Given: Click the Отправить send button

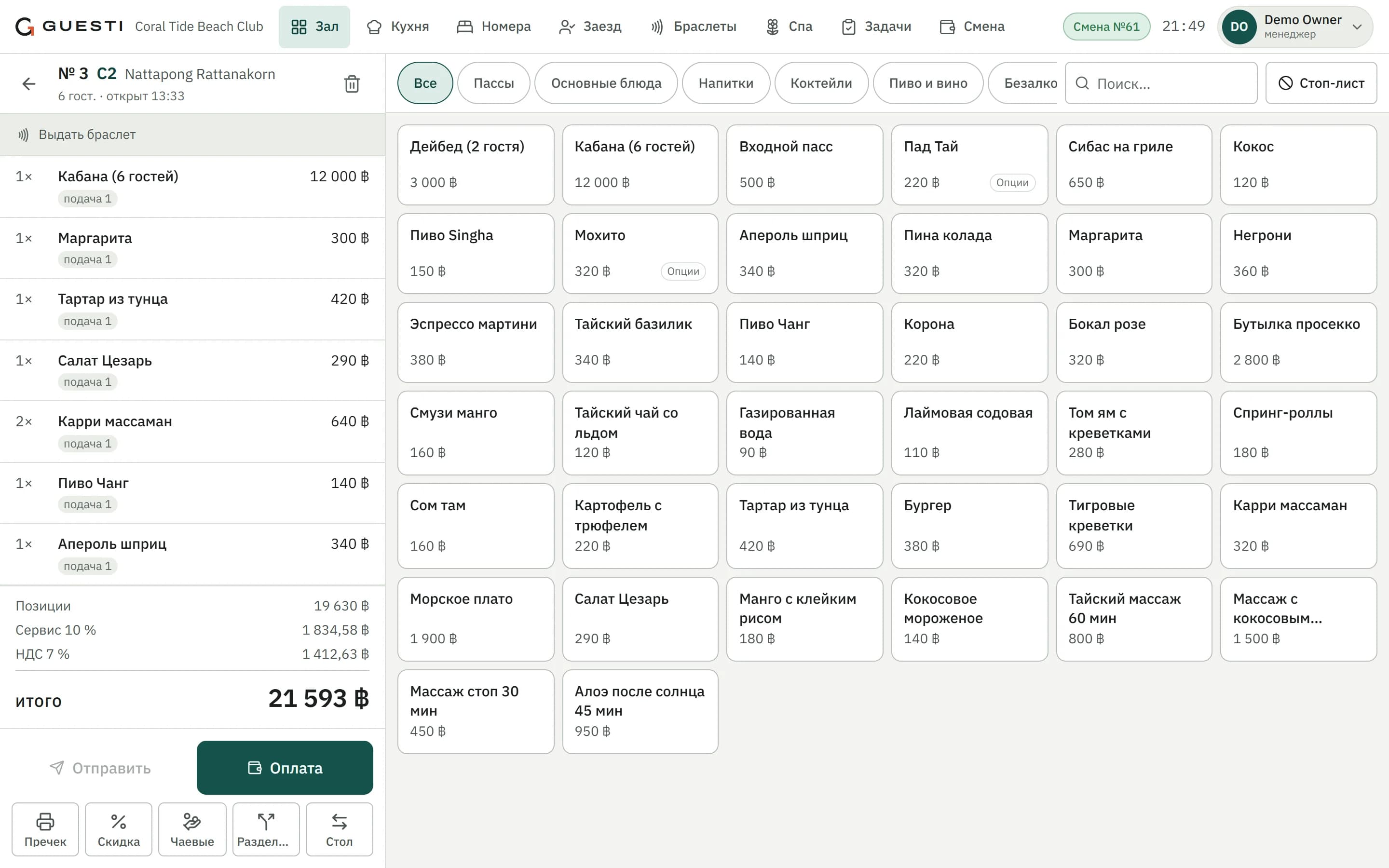Looking at the screenshot, I should point(100,768).
